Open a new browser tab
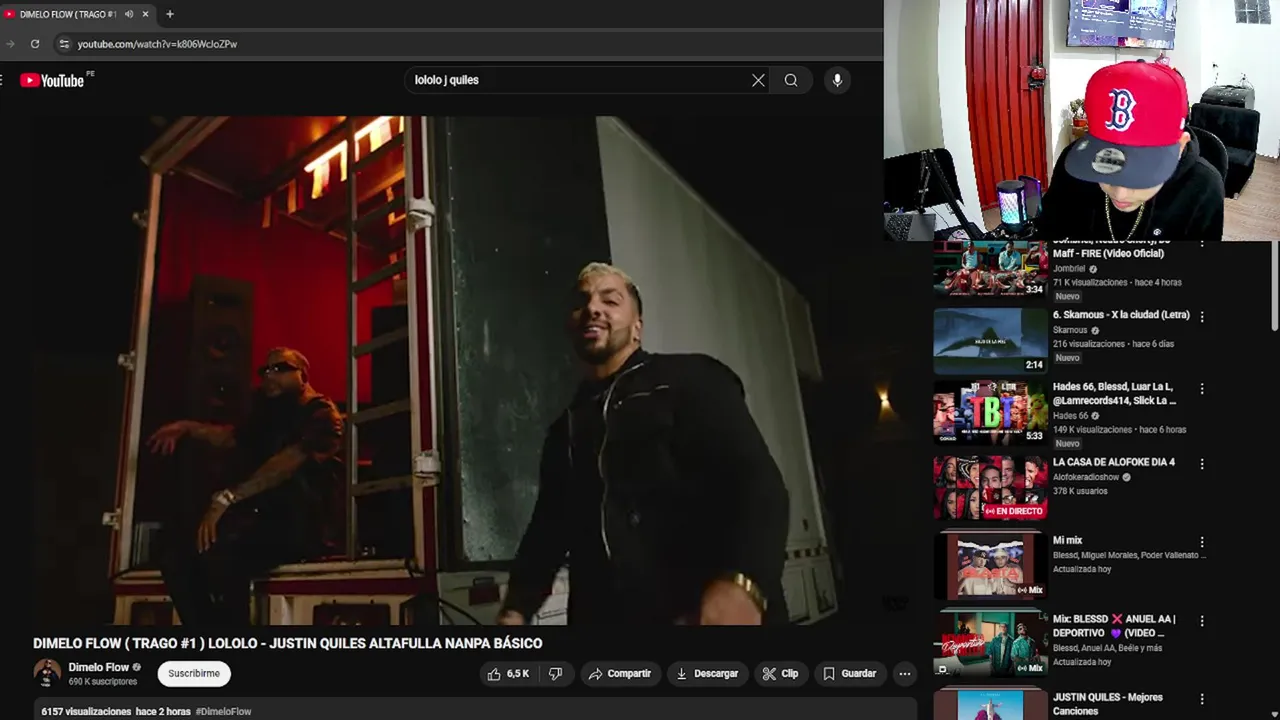This screenshot has width=1280, height=720. 170,14
